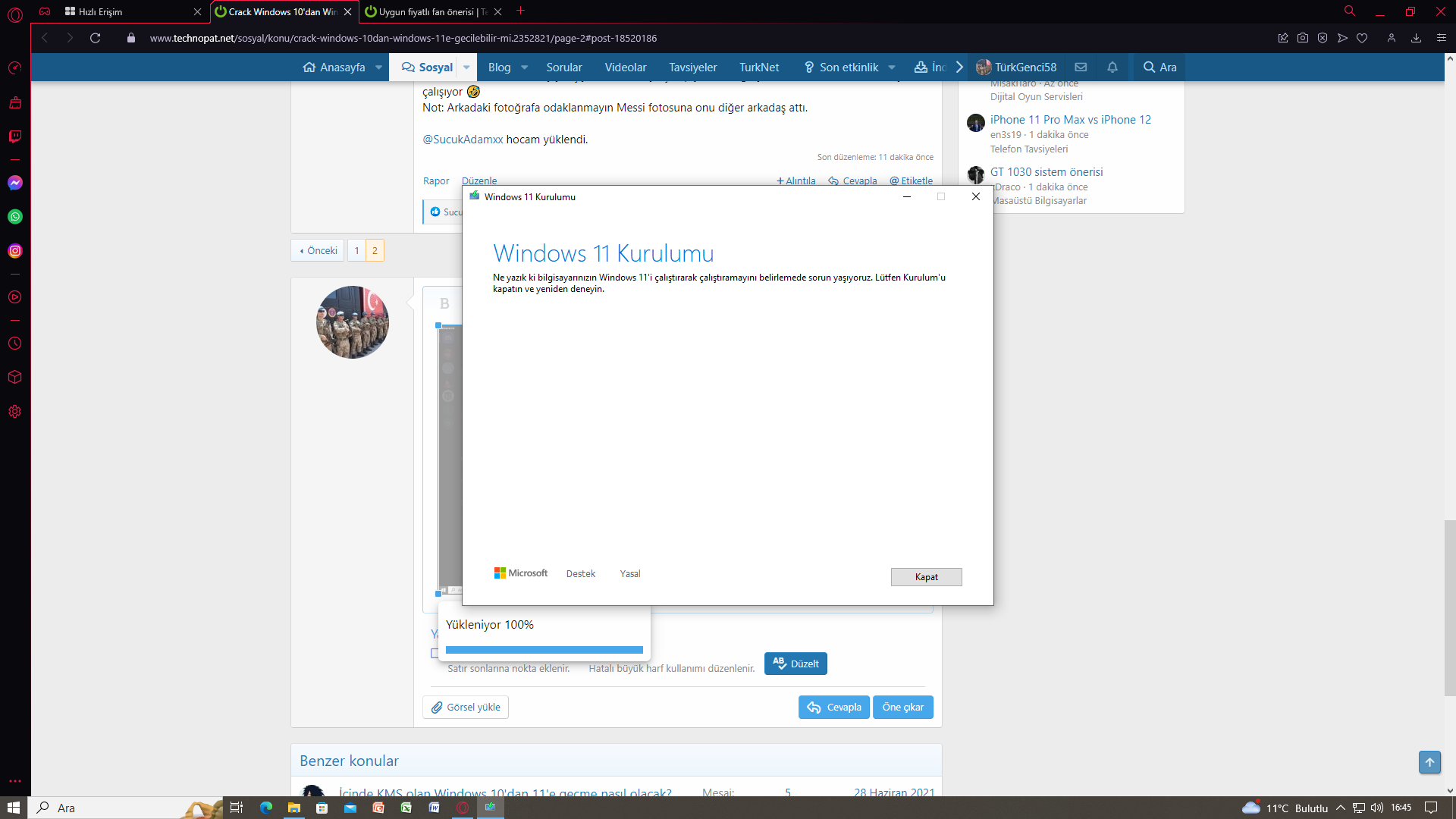Open Messenger from the browser sidebar
Image resolution: width=1456 pixels, height=819 pixels.
tap(15, 183)
